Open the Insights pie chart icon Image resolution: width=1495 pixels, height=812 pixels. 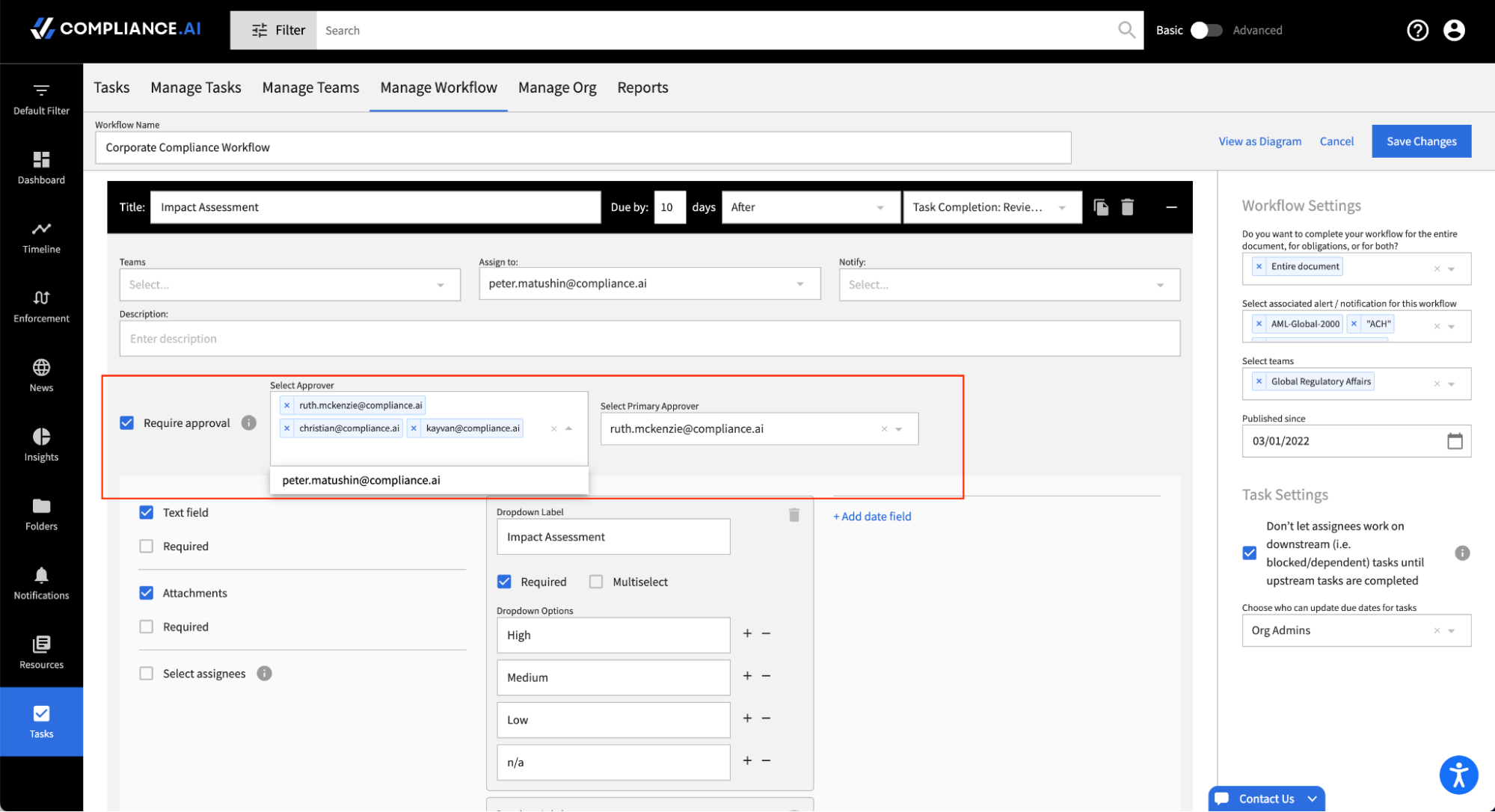click(x=41, y=437)
